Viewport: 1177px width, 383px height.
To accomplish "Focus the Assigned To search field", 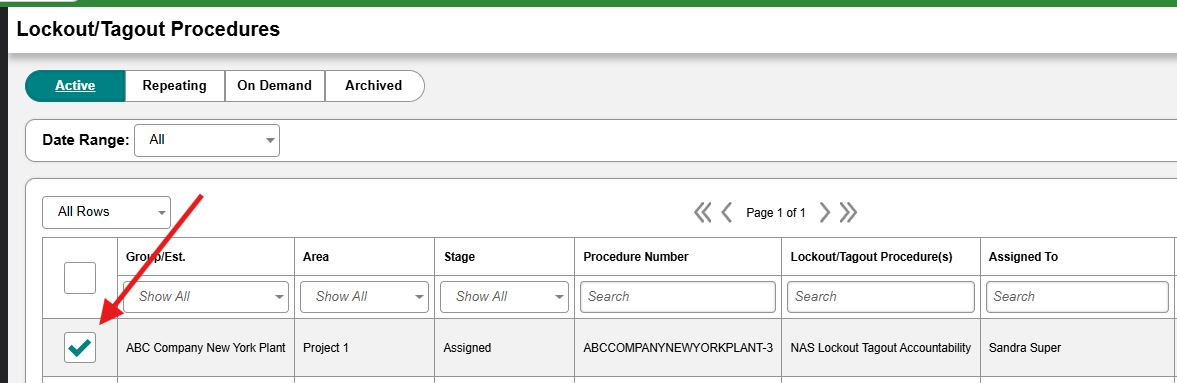I will (x=1077, y=297).
